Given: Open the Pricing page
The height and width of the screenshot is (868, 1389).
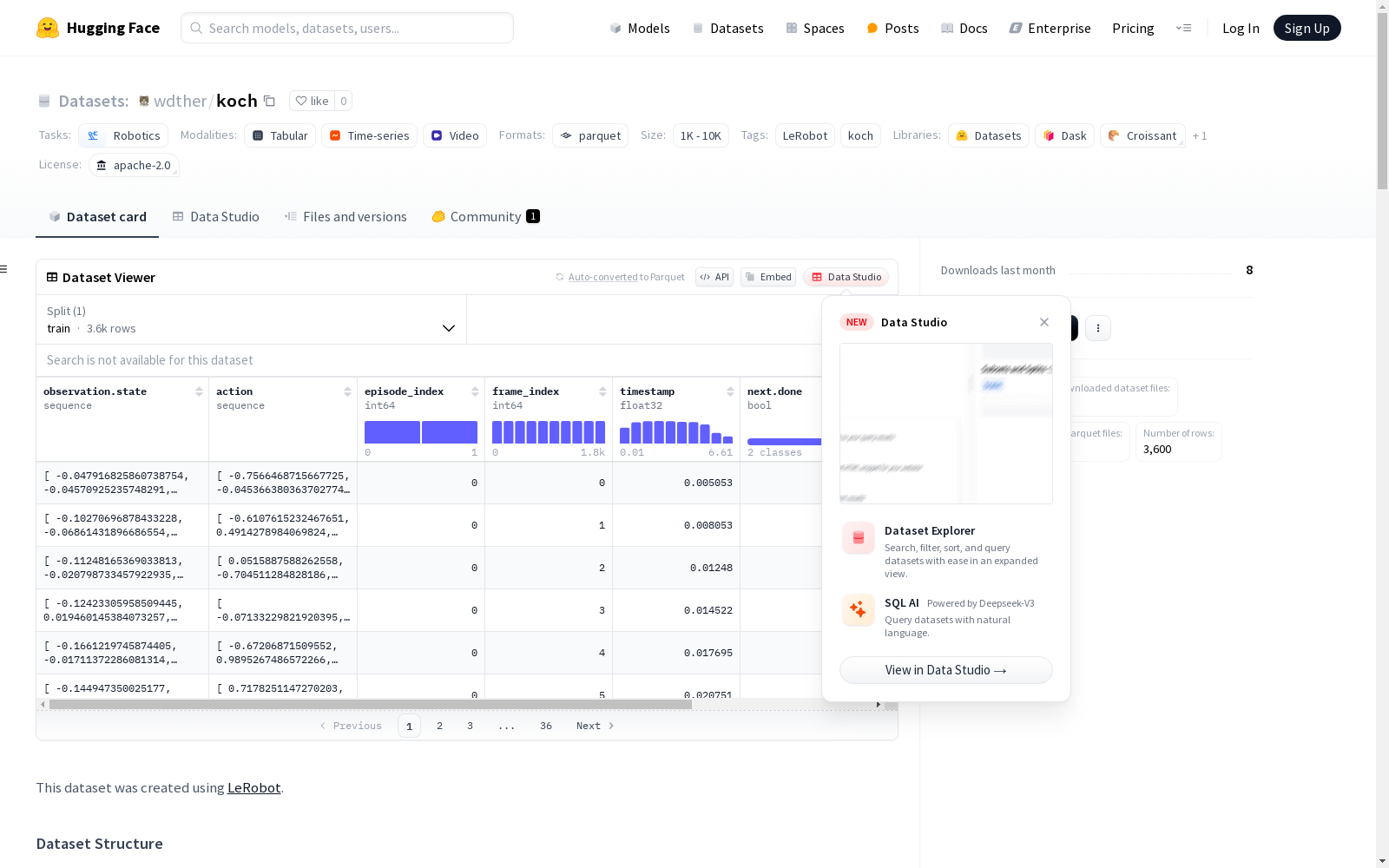Looking at the screenshot, I should click(x=1133, y=28).
